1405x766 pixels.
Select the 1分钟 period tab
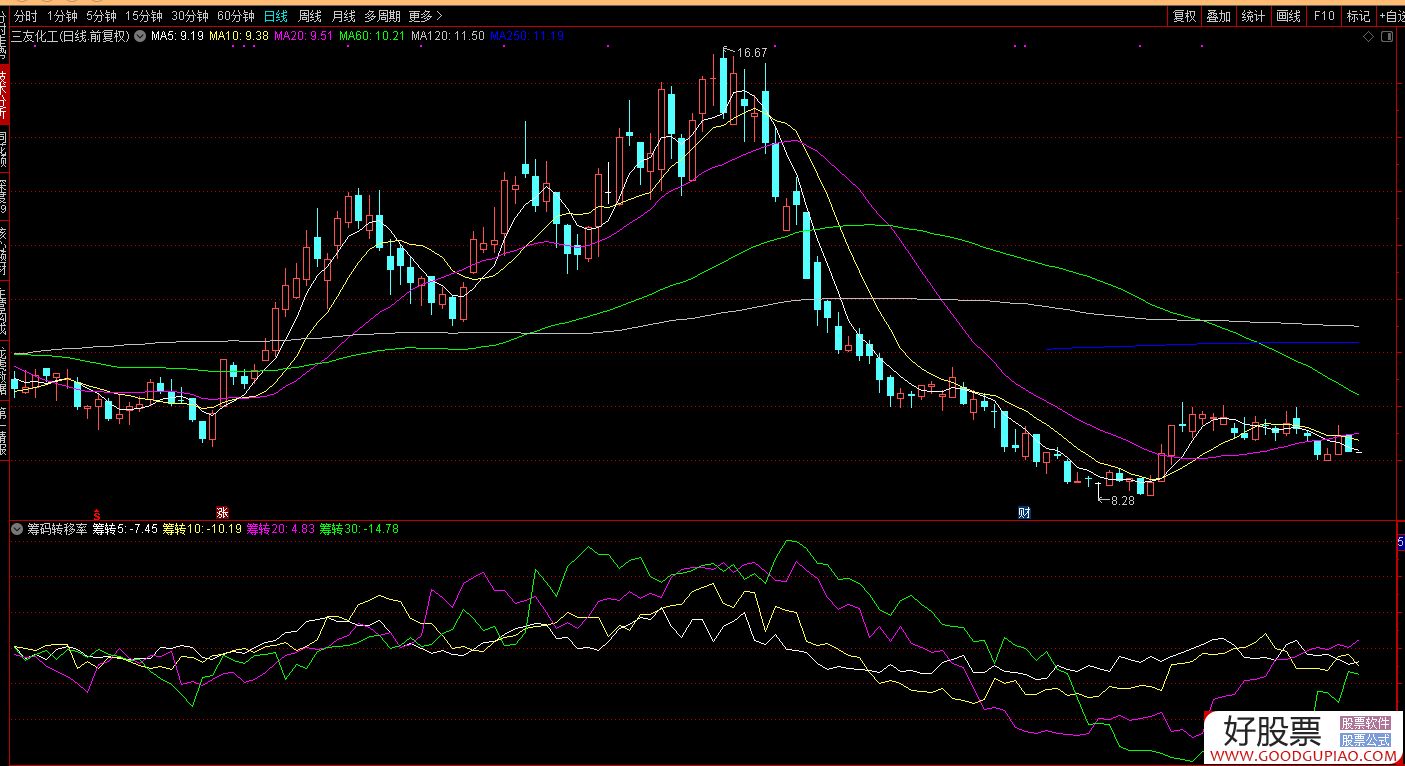[62, 16]
